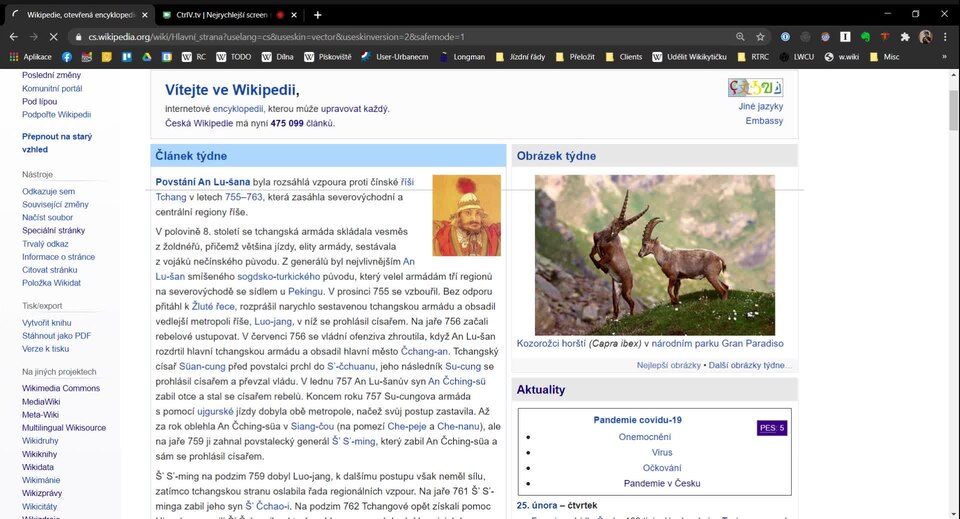Switch to the CtrlV.tv tab
This screenshot has width=960, height=519.
click(224, 15)
